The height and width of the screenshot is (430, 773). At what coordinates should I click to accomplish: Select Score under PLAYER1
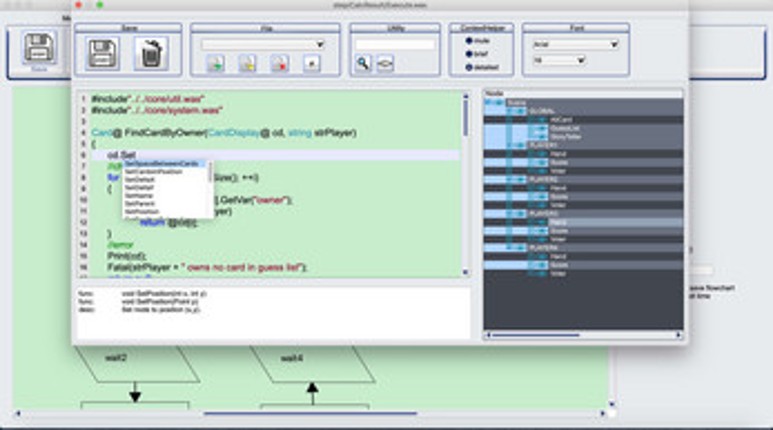tap(559, 162)
